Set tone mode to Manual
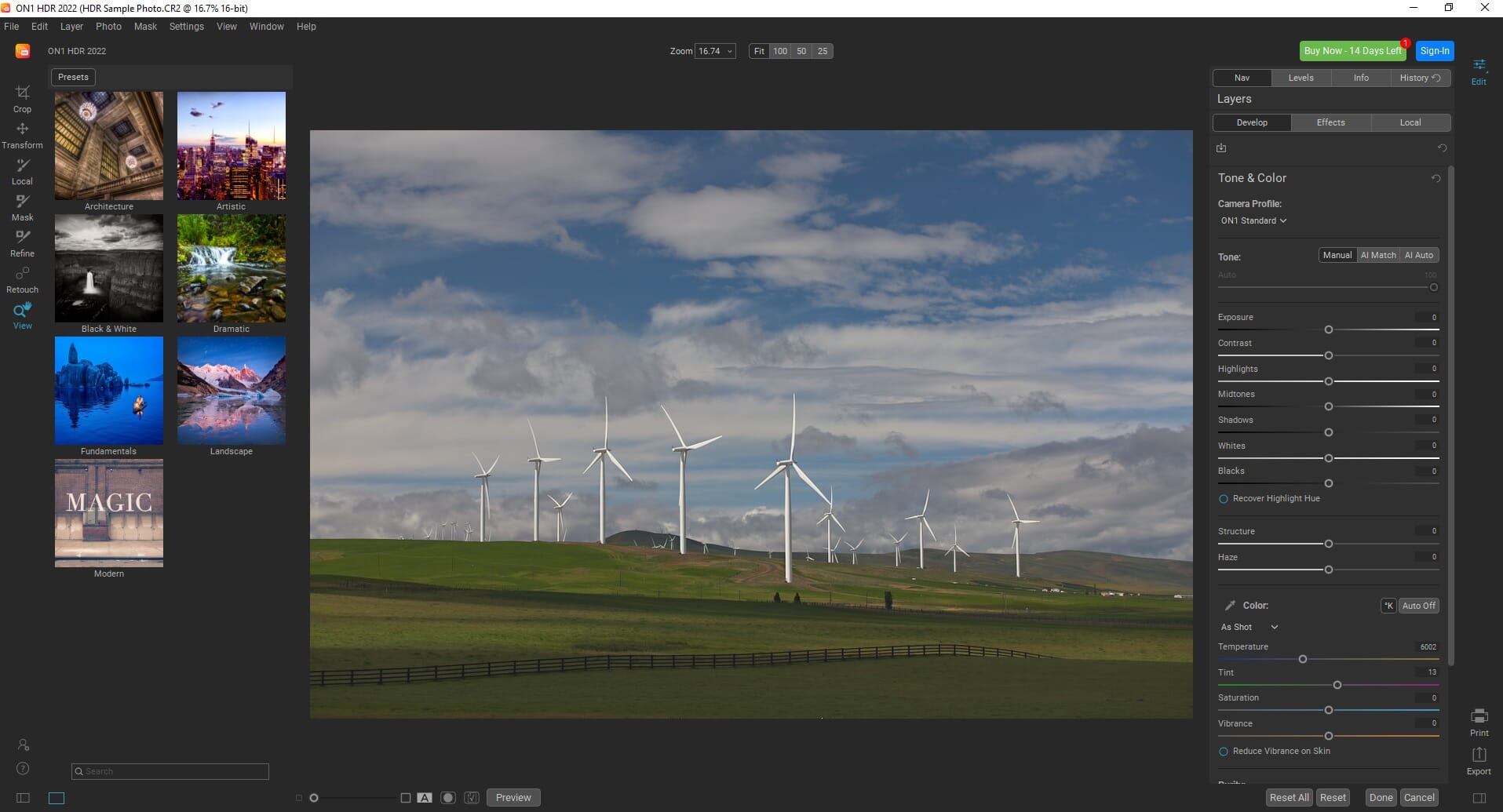 [1337, 255]
